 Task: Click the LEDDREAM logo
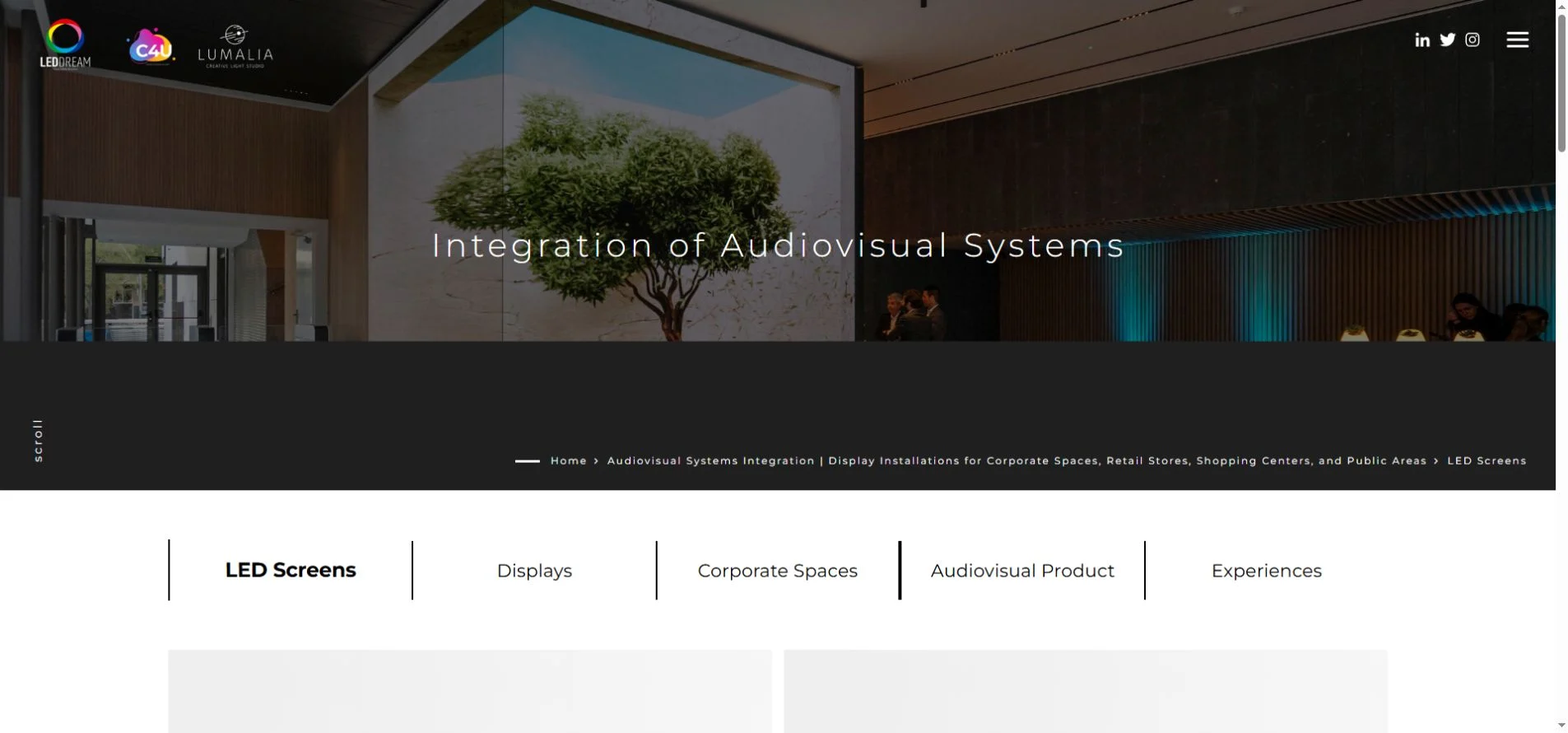66,44
